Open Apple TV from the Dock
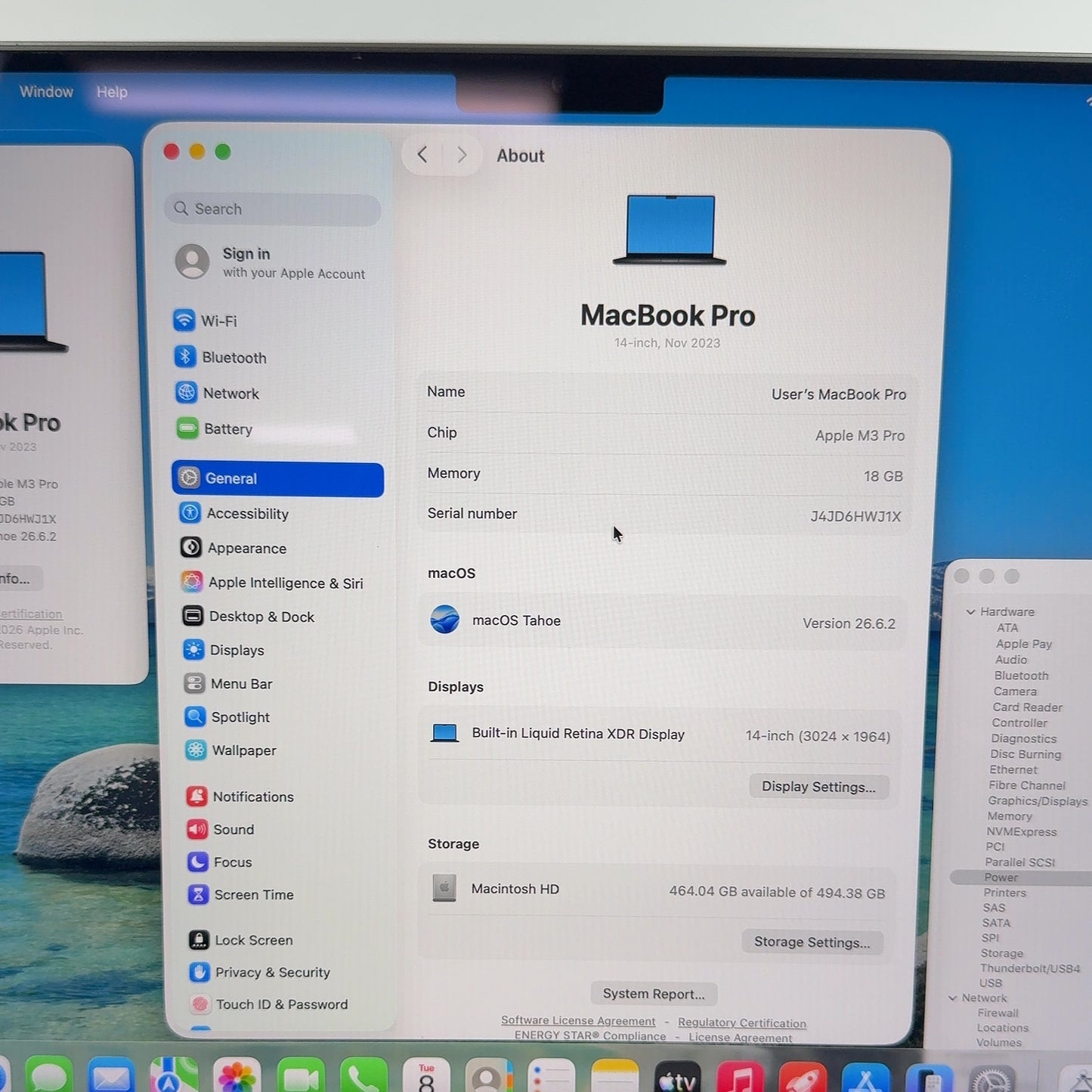This screenshot has width=1092, height=1092. coord(677,1078)
